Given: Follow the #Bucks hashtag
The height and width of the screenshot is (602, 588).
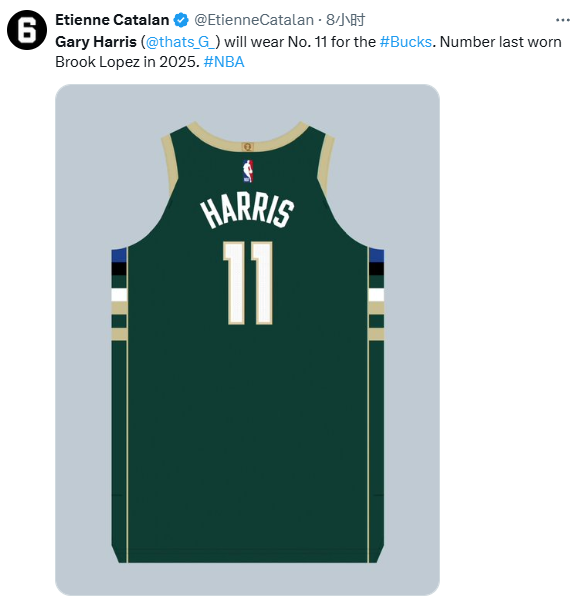Looking at the screenshot, I should (x=406, y=42).
